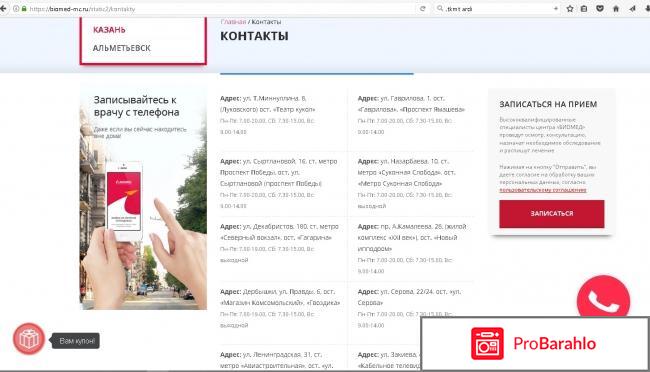Open the пользовательскому соглашению link
The width and height of the screenshot is (650, 372).
click(543, 190)
